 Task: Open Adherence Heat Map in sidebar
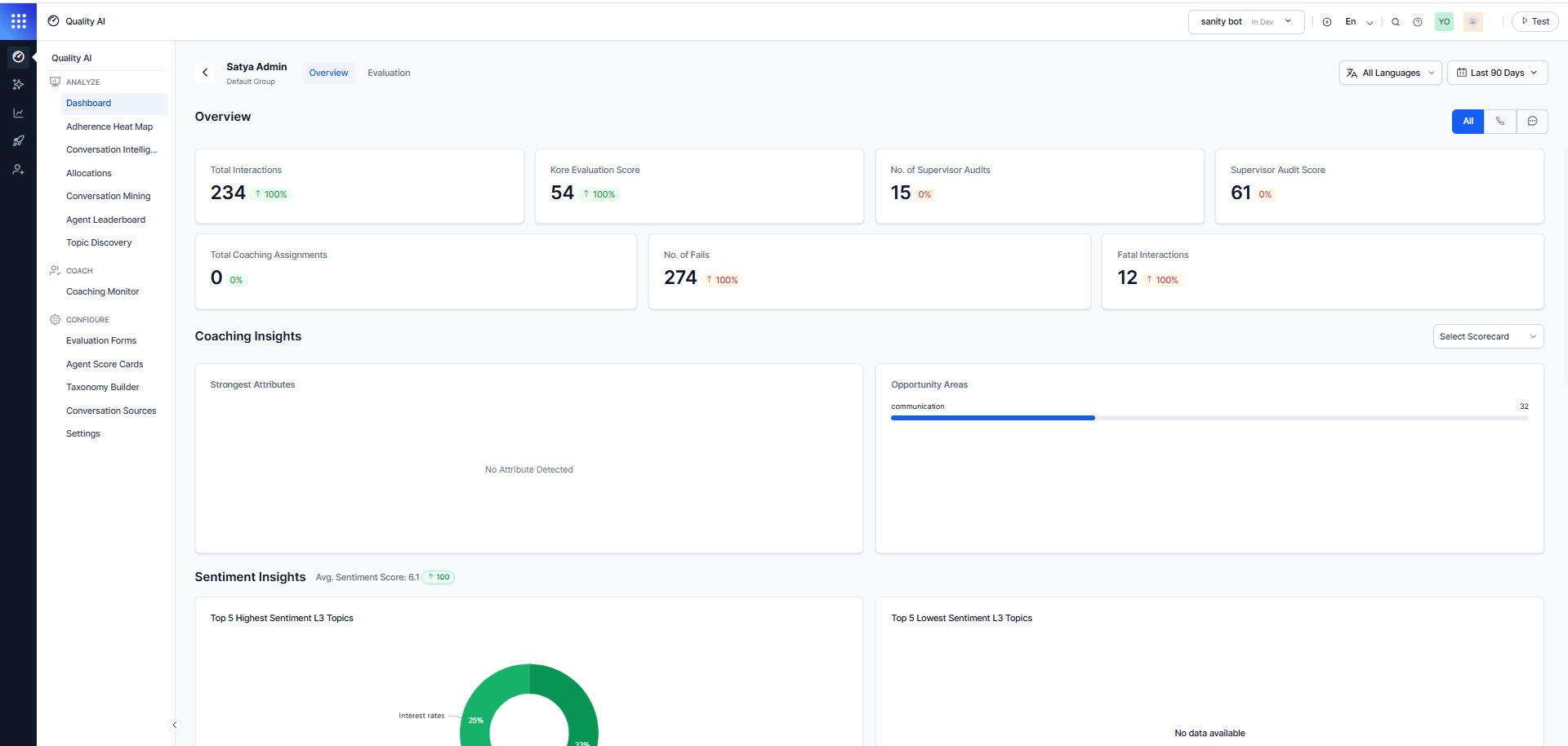coord(109,127)
